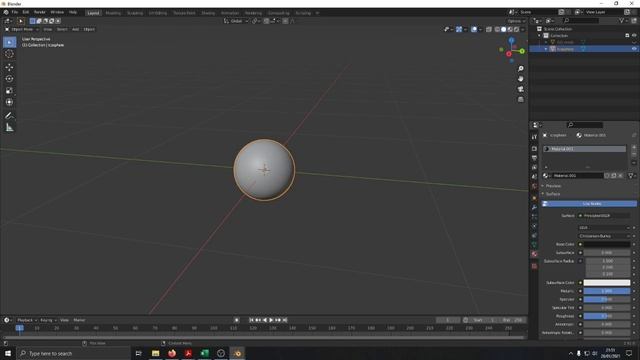This screenshot has height=360, width=640.
Task: Open the Global transform orientation dropdown
Action: [236, 21]
